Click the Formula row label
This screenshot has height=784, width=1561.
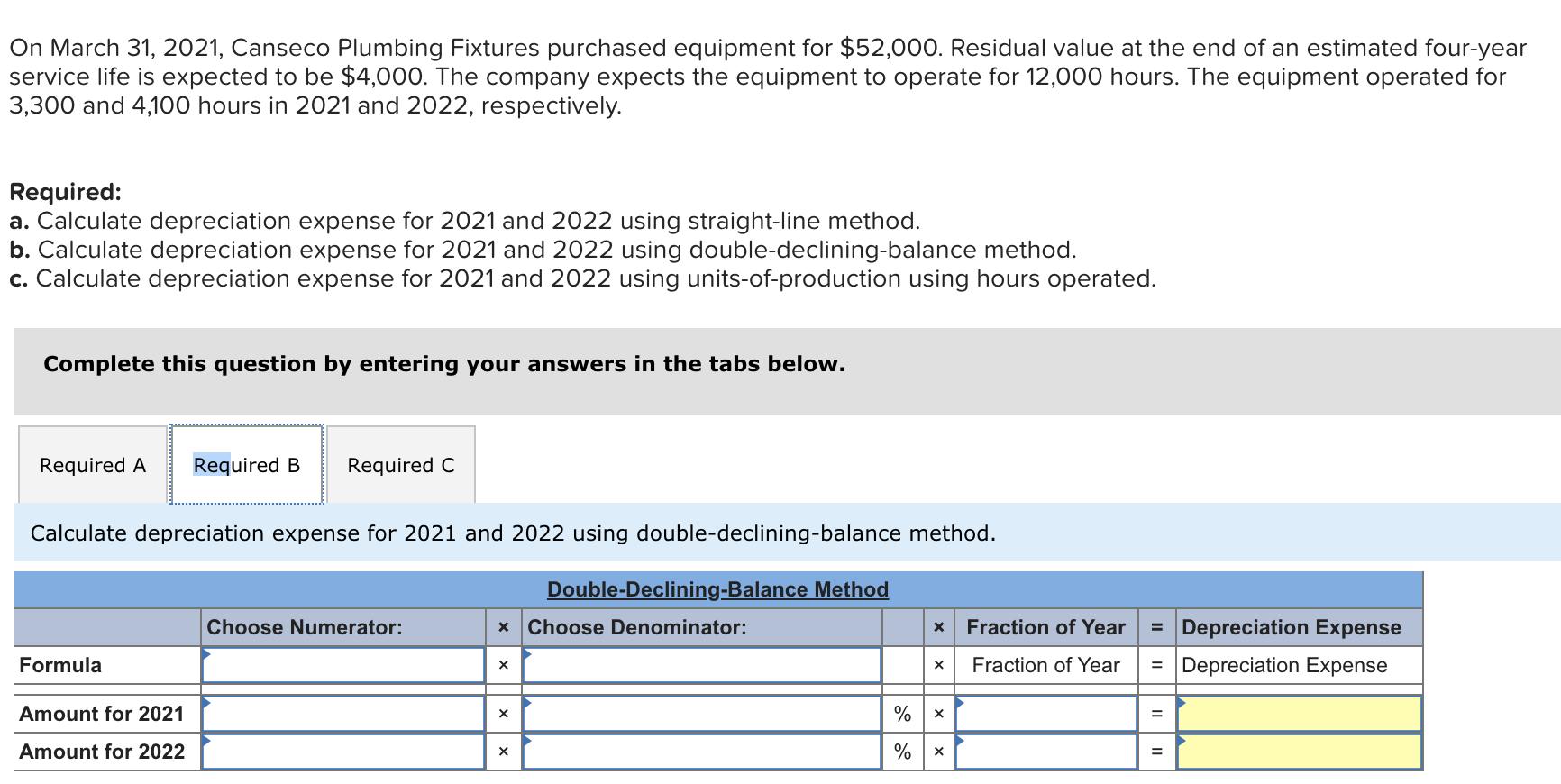pyautogui.click(x=59, y=665)
